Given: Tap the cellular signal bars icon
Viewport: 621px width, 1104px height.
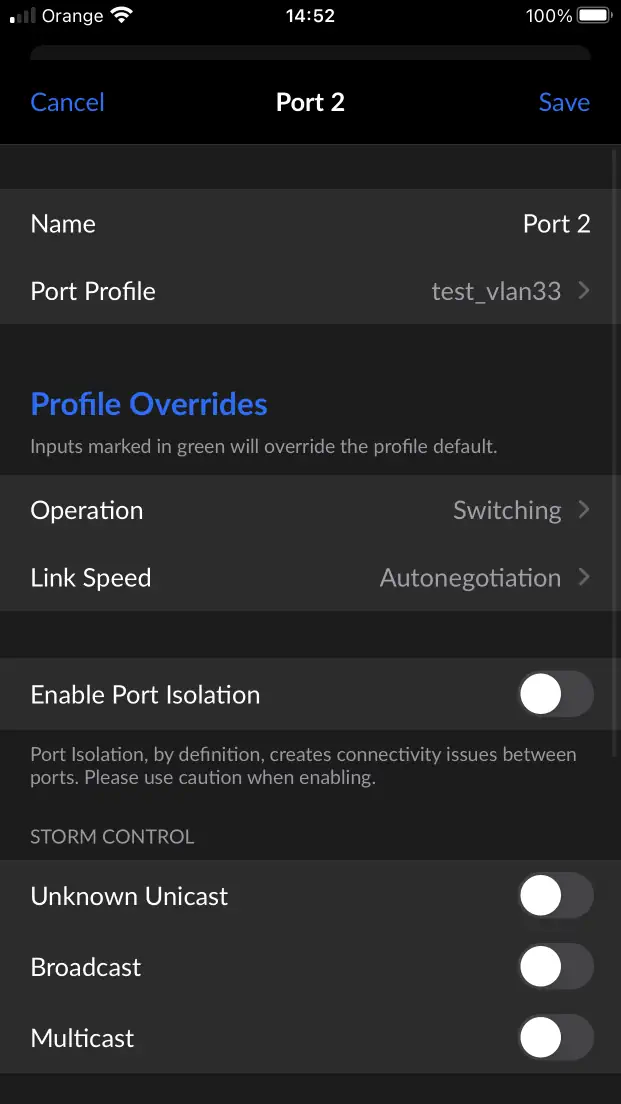Looking at the screenshot, I should point(22,17).
